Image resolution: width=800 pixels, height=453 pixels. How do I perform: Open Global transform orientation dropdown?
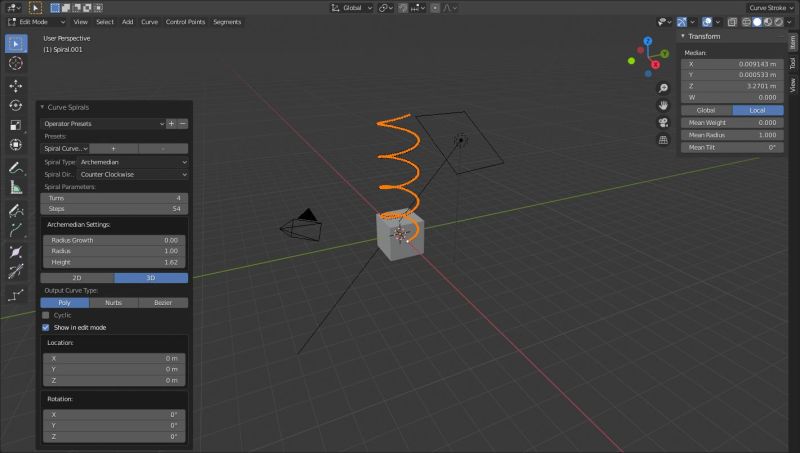point(352,8)
